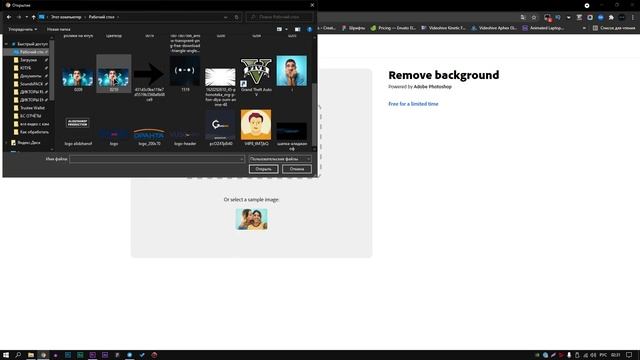Open the notification center icon
This screenshot has width=640, height=360.
[x=629, y=355]
